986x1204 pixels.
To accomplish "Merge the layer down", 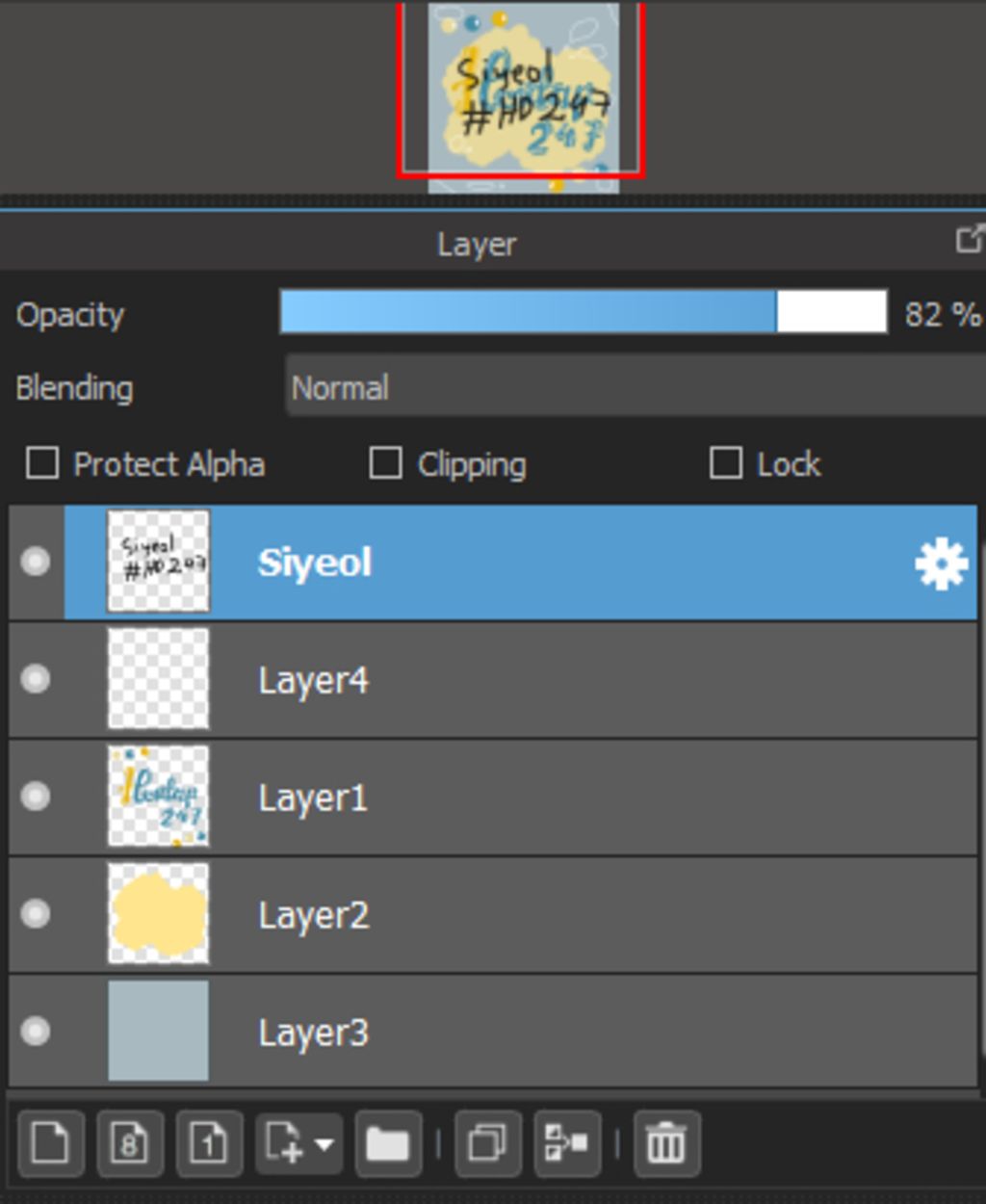I will (x=567, y=1143).
